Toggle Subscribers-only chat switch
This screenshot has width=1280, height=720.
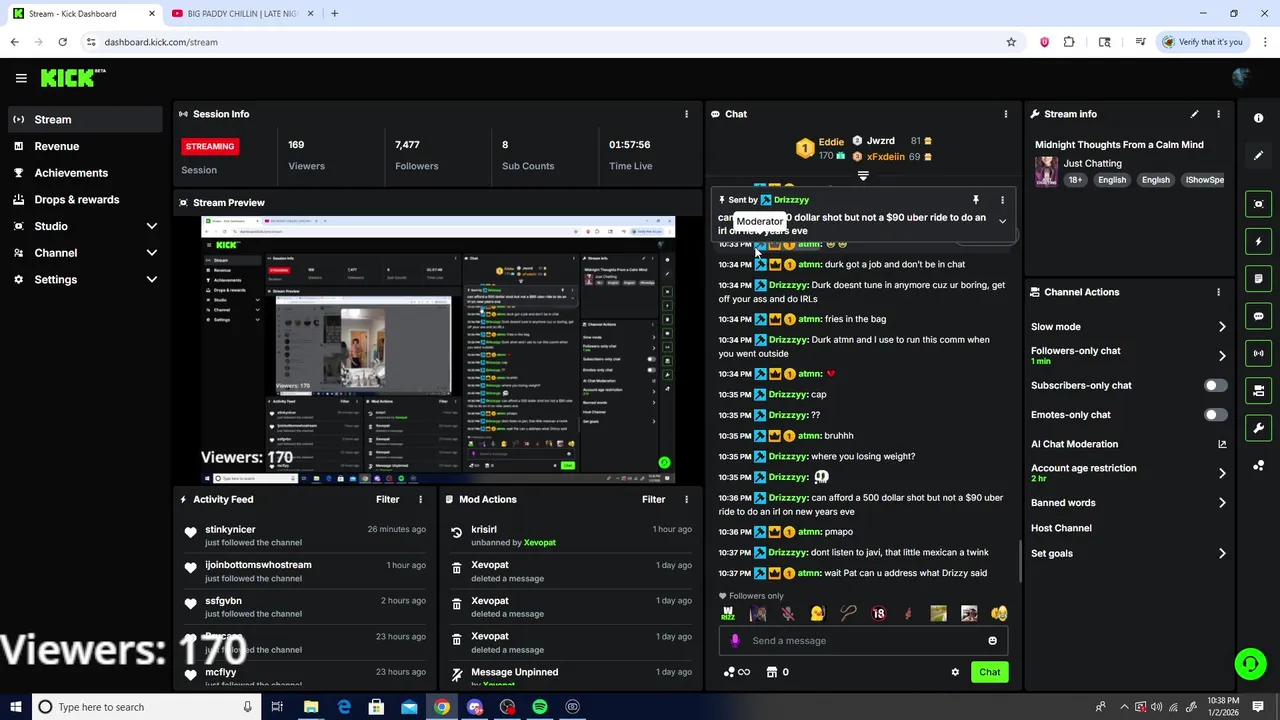pyautogui.click(x=1215, y=385)
